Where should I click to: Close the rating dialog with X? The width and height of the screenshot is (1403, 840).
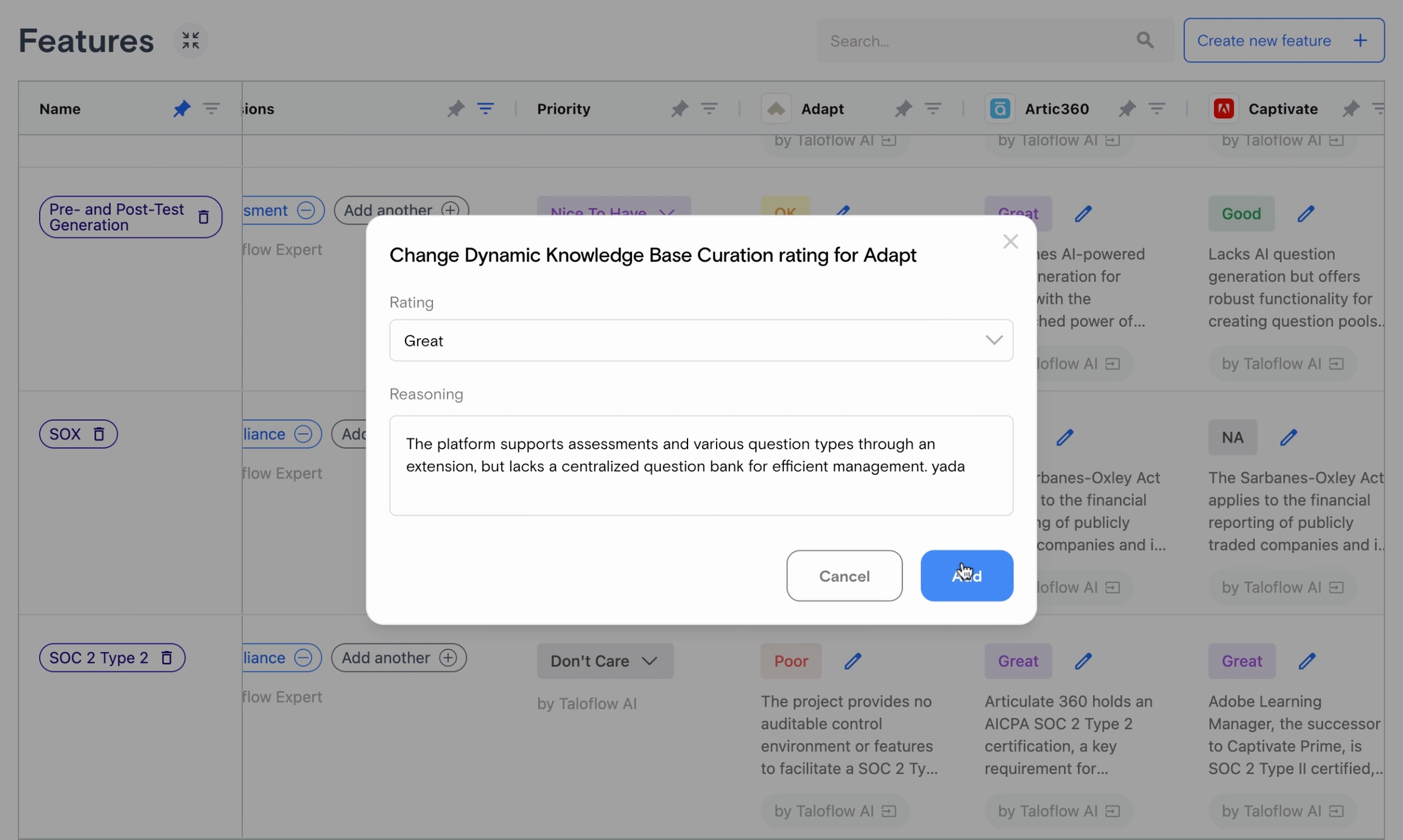[1010, 242]
